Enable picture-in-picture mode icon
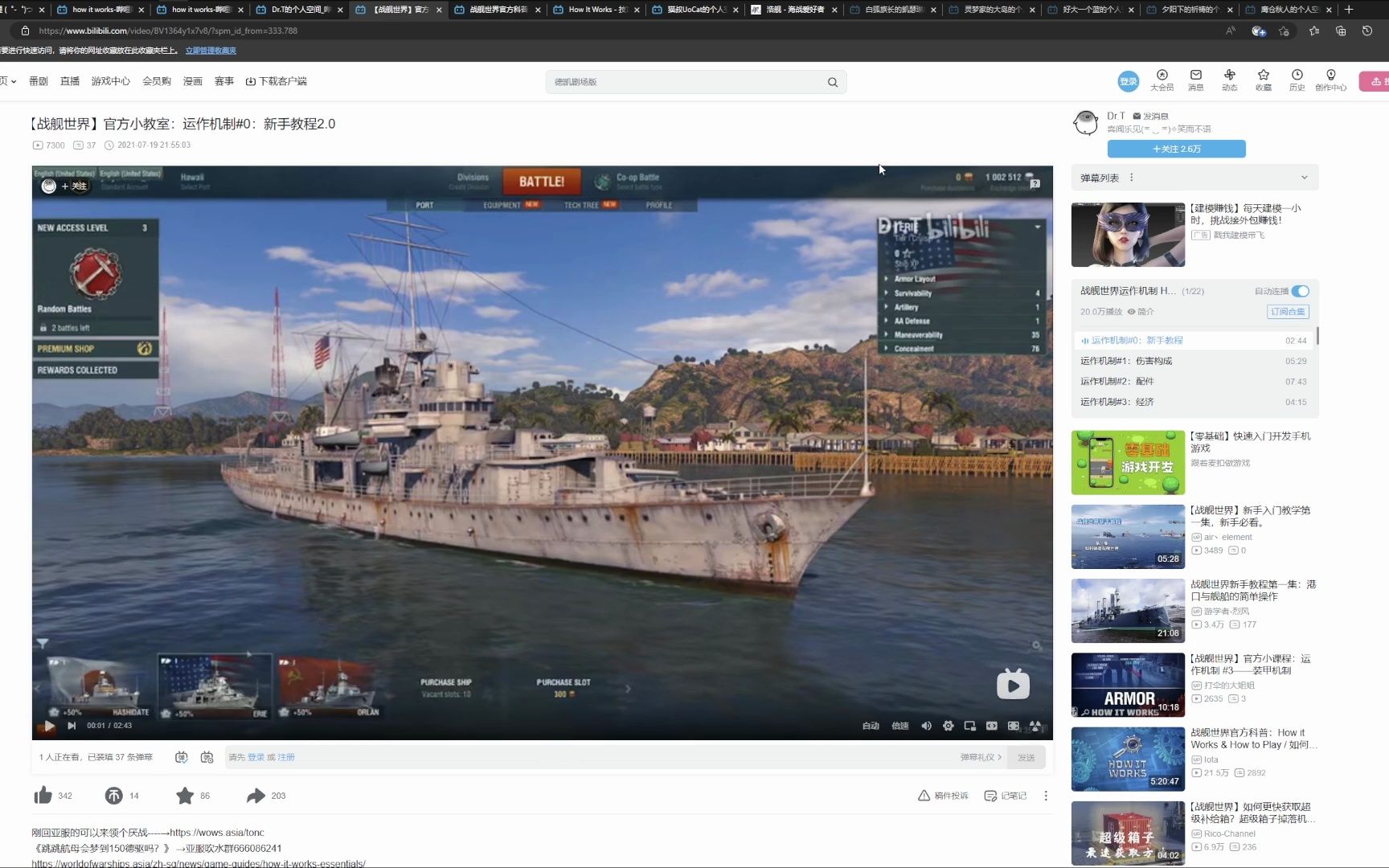 (x=970, y=726)
